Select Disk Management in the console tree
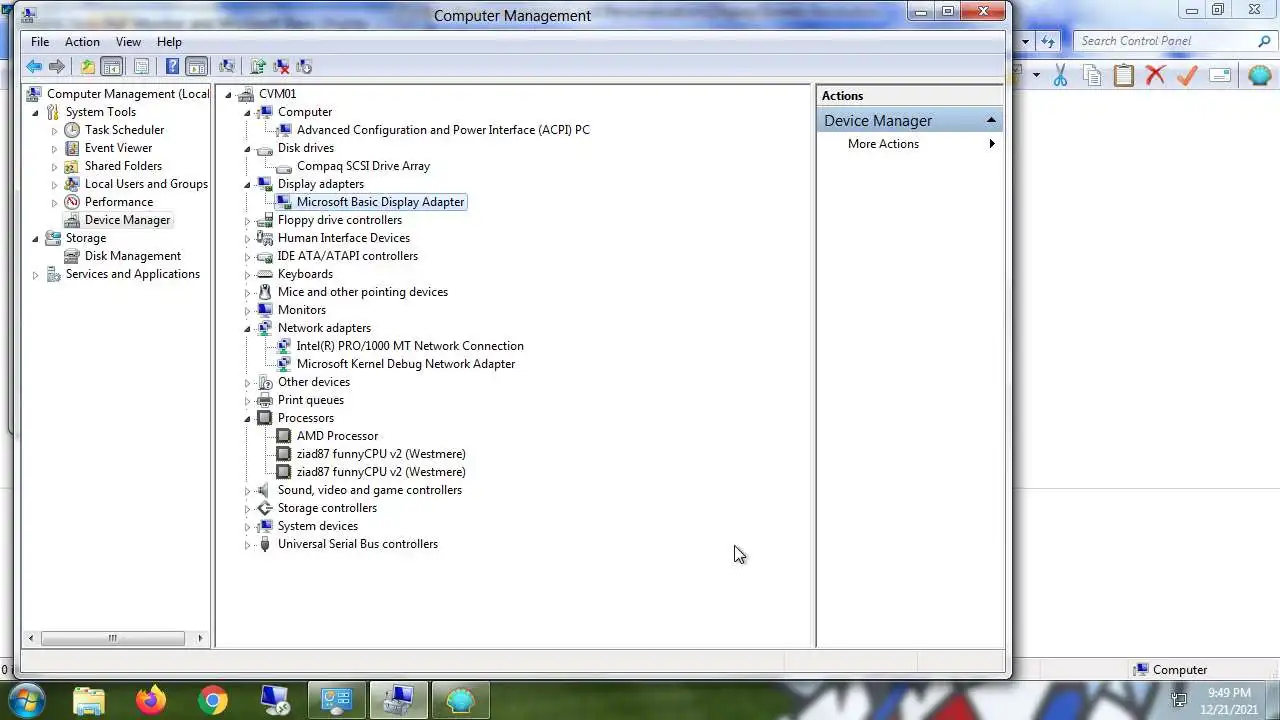The width and height of the screenshot is (1280, 720). tap(132, 256)
